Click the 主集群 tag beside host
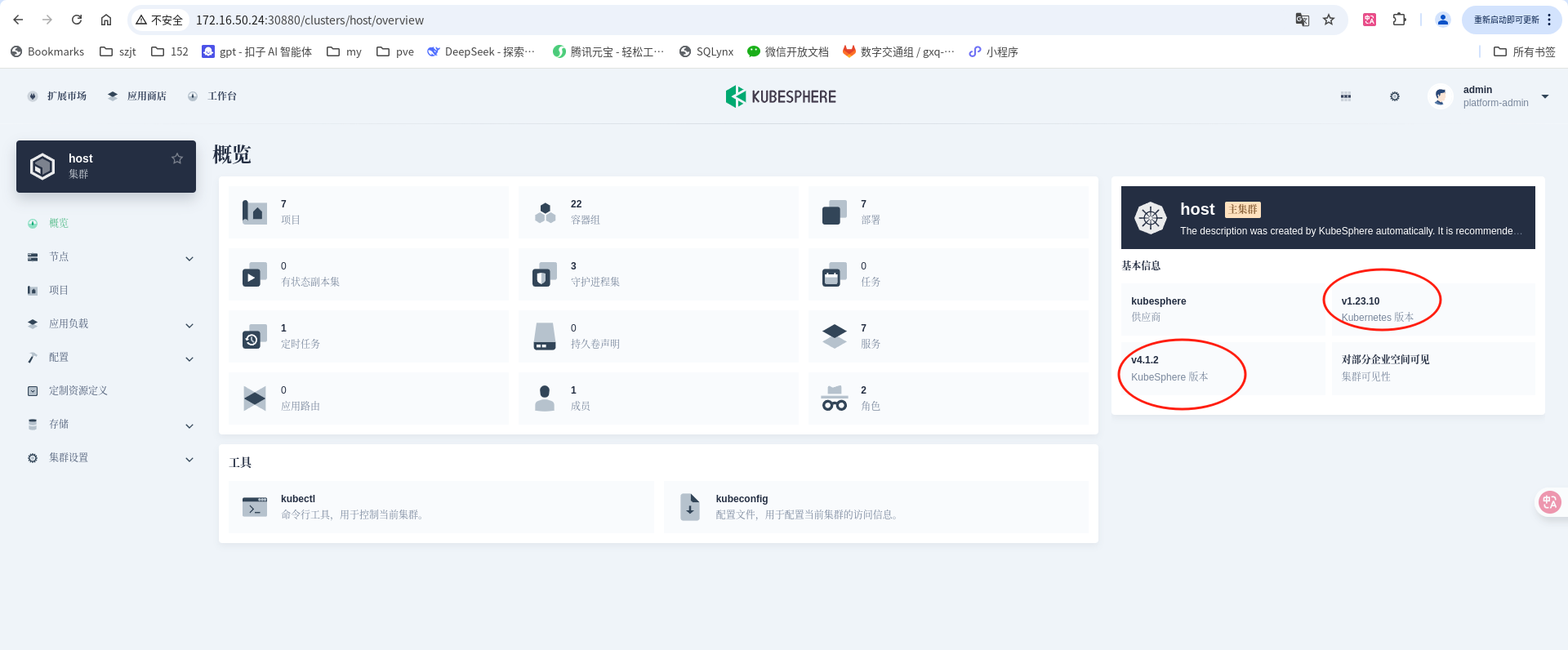This screenshot has height=650, width=1568. [1242, 210]
